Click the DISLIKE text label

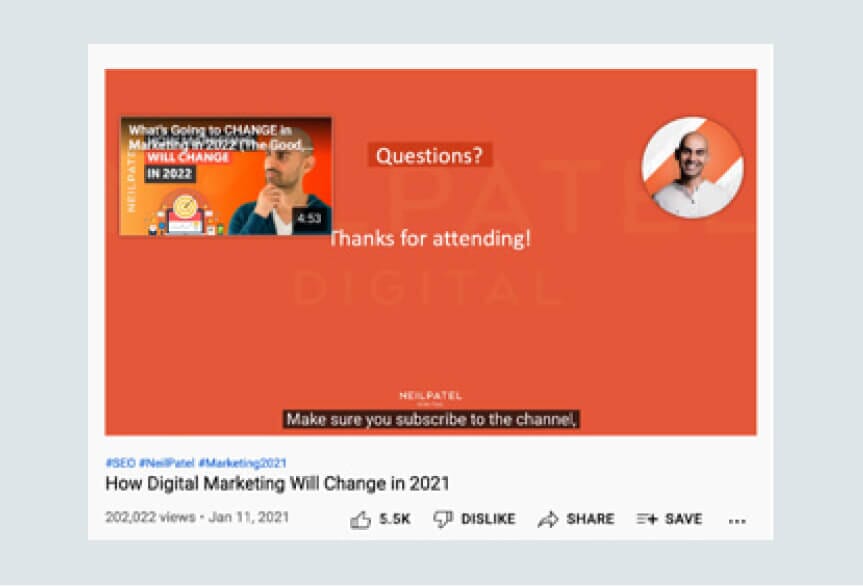(x=488, y=519)
